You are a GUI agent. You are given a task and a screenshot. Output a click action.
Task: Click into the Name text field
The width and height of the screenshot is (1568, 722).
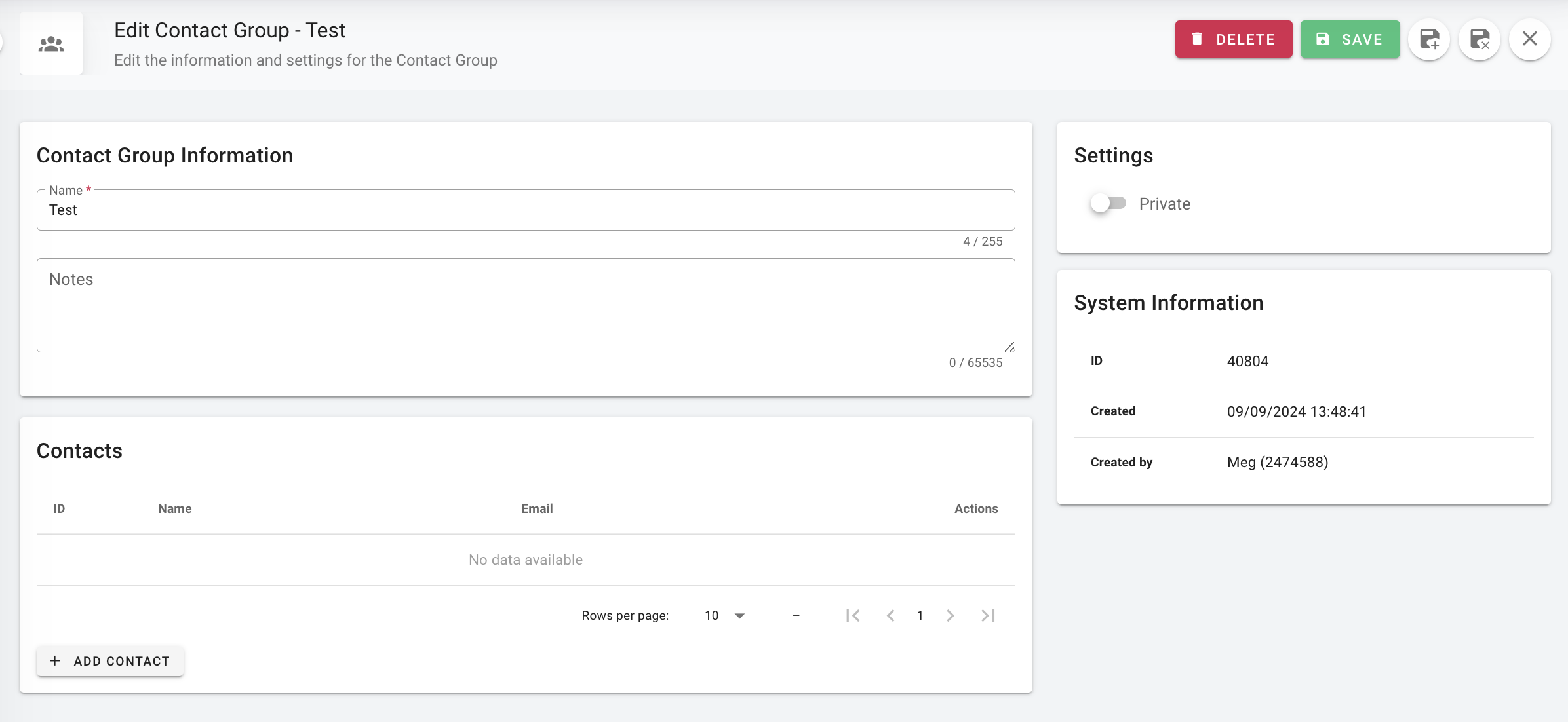[x=524, y=210]
